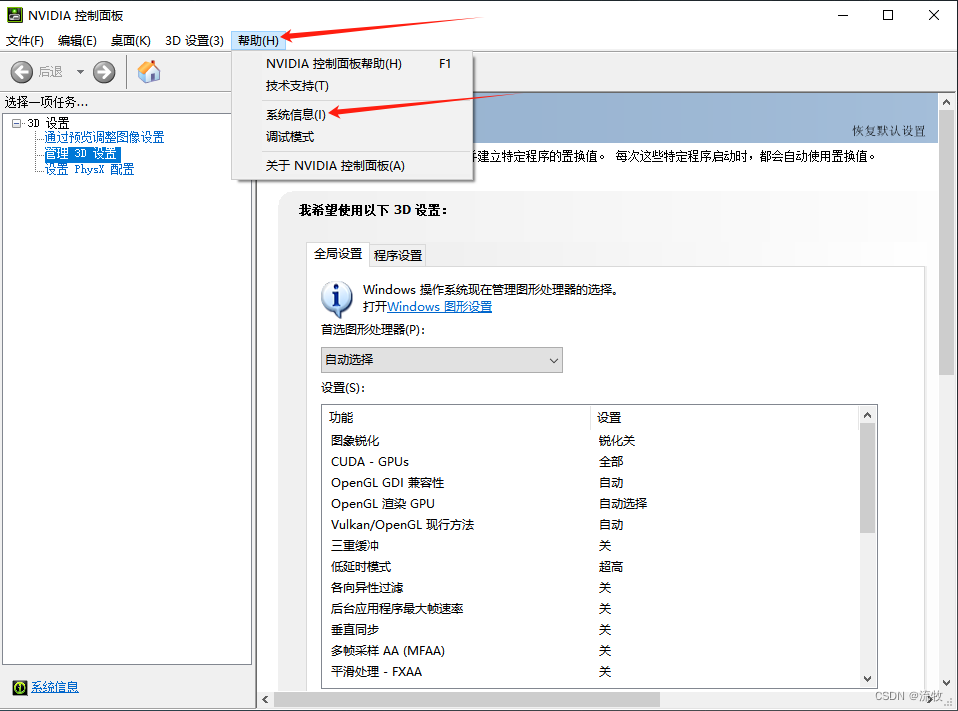The image size is (958, 711).
Task: Click the 锐化关 value for 图象锐化
Action: pos(616,440)
